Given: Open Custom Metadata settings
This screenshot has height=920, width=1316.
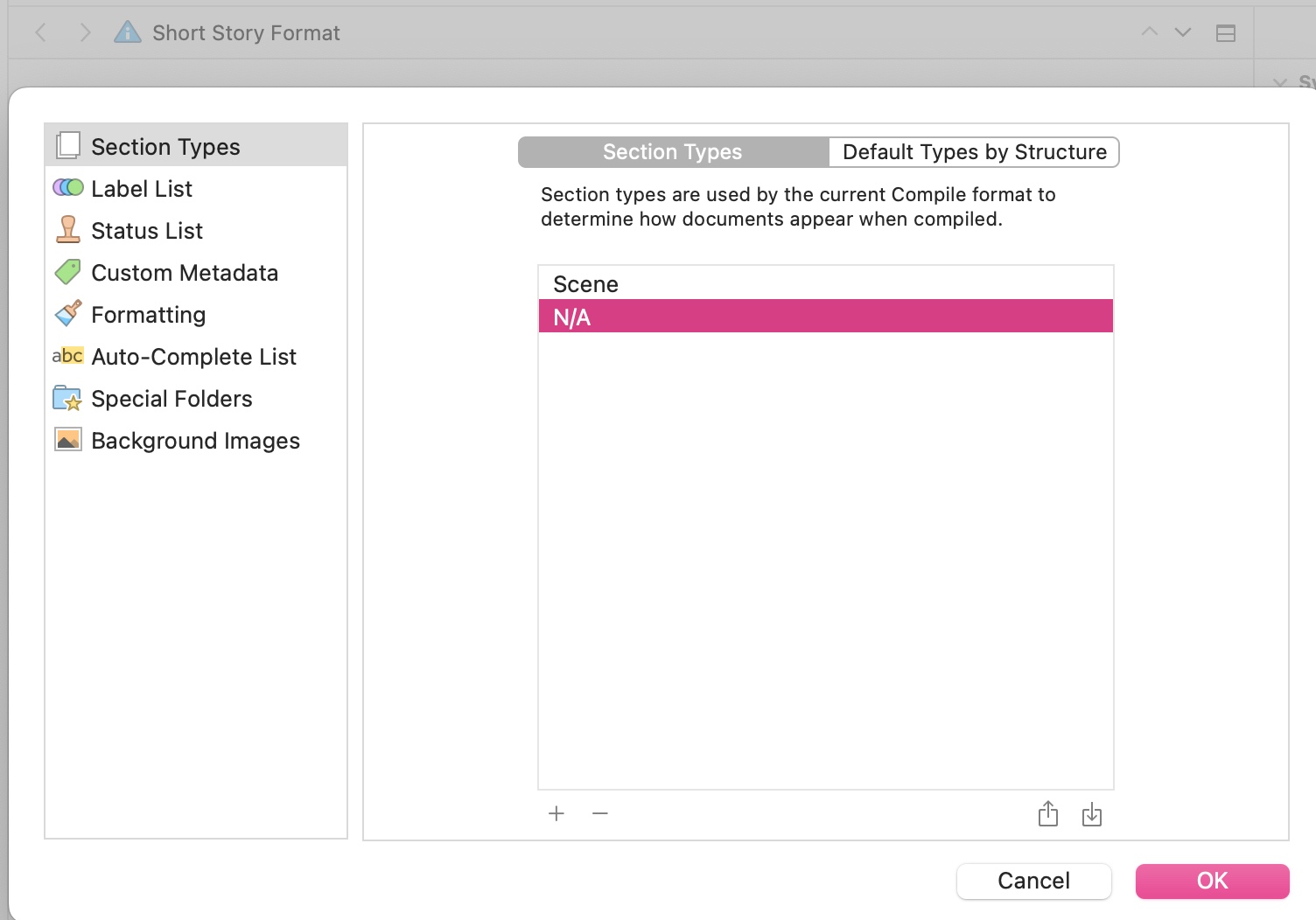Looking at the screenshot, I should (196, 272).
